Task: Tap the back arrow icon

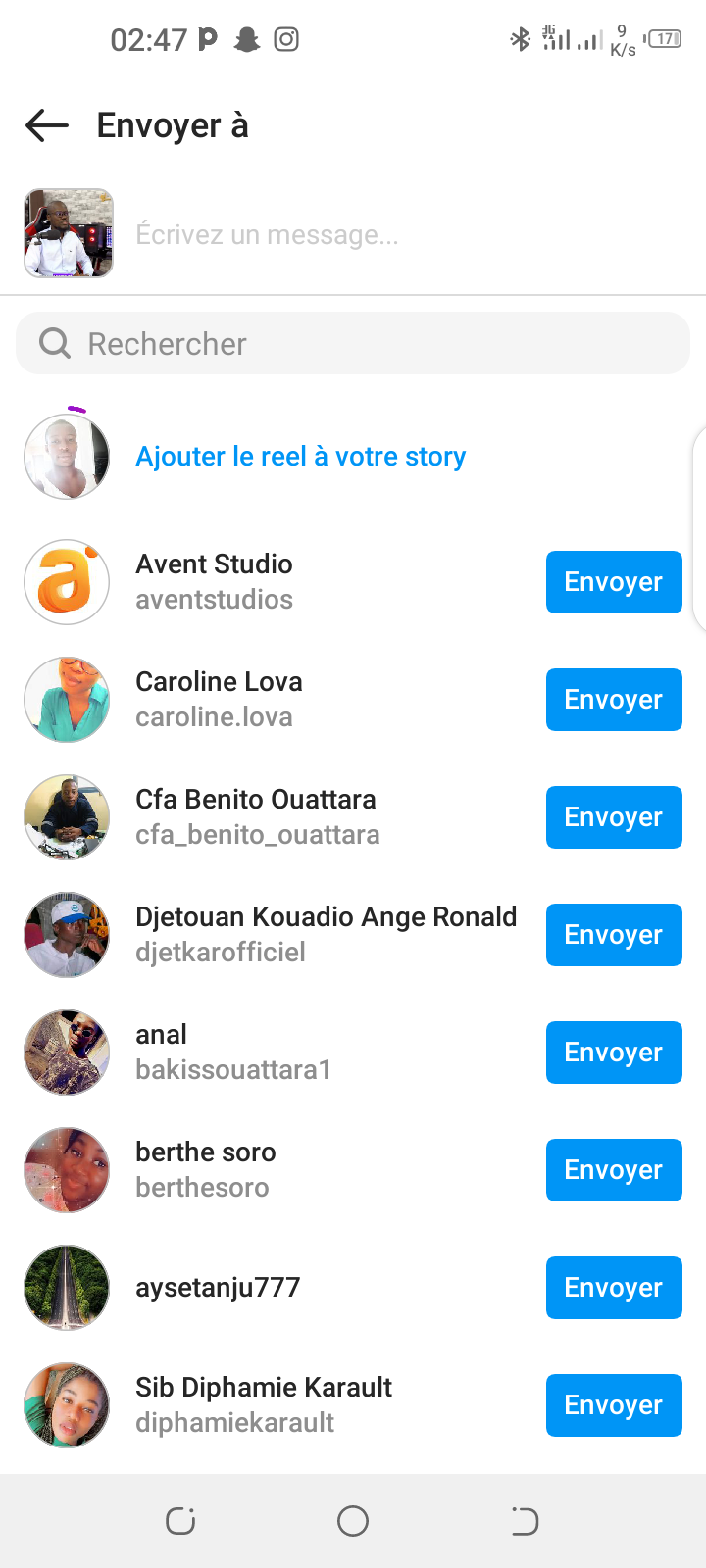Action: point(47,125)
